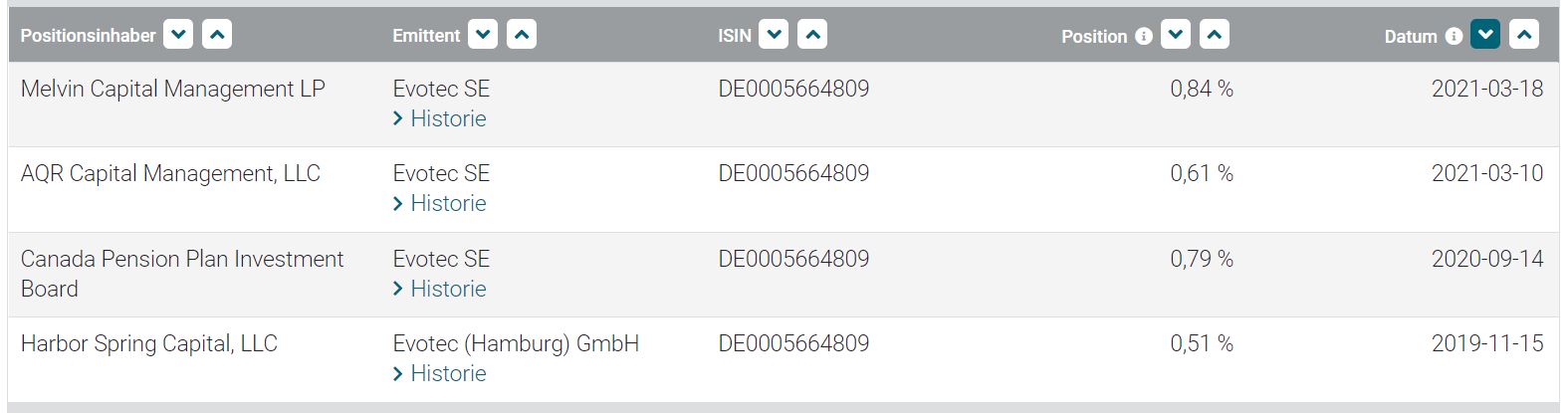Sort ISIN column descending
Screen dimensions: 1568x413
tap(774, 35)
